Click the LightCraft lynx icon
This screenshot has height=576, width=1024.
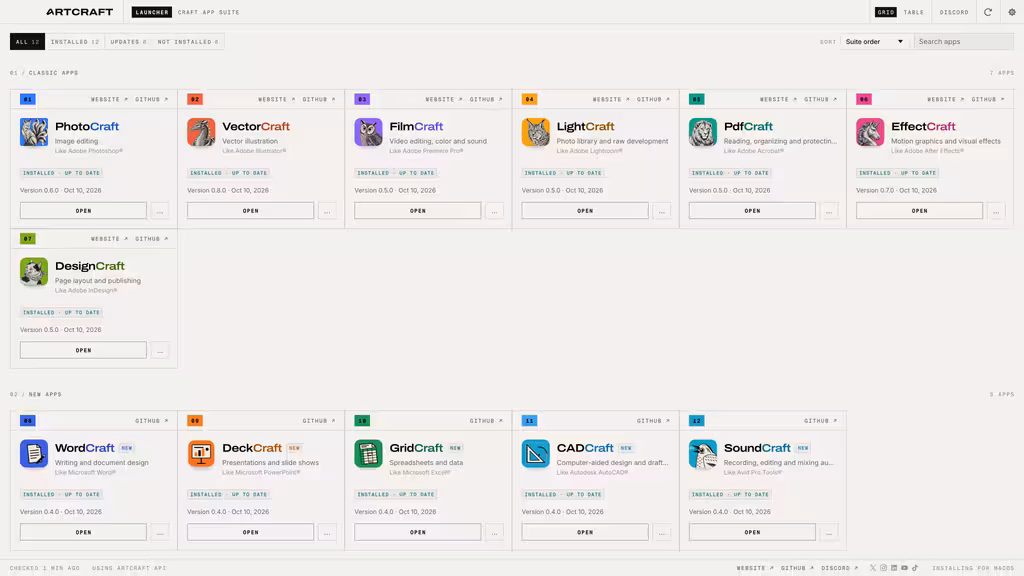click(536, 132)
